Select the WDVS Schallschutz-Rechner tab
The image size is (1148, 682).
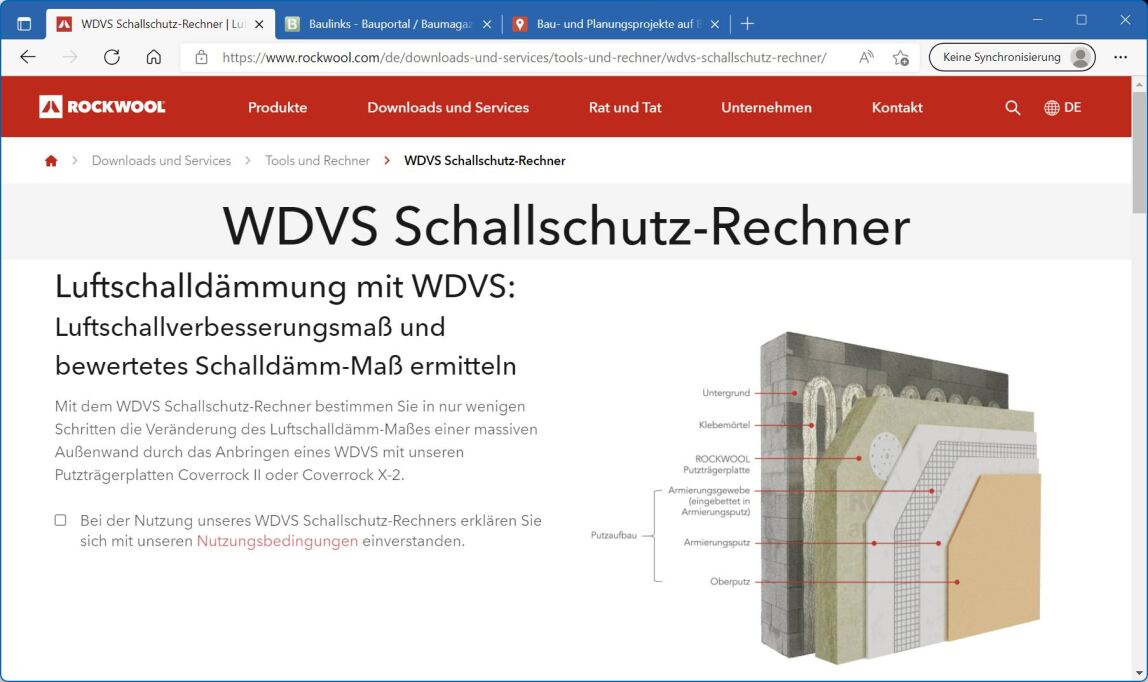point(160,24)
